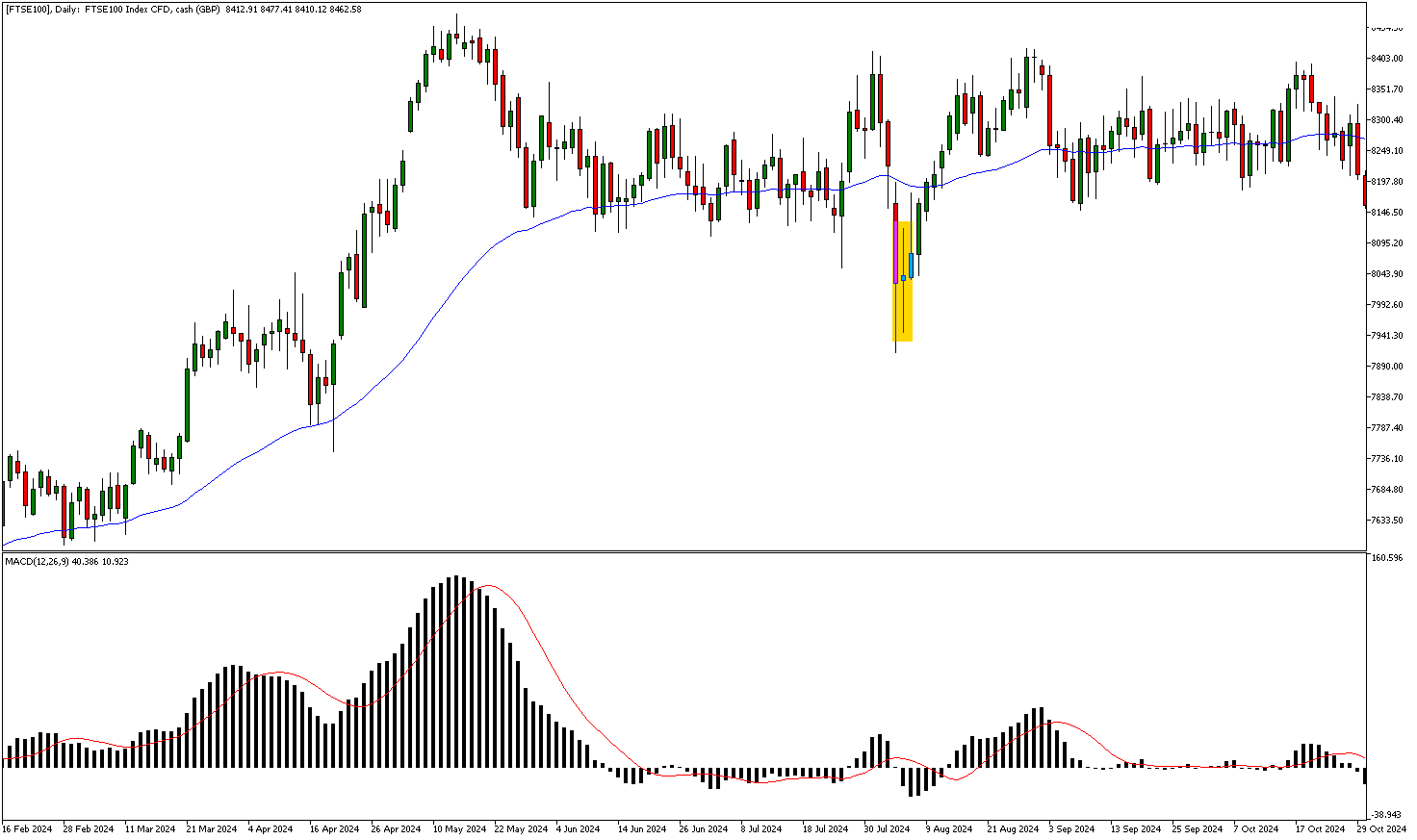Click the 11 Mar 2024 date label

[150, 828]
